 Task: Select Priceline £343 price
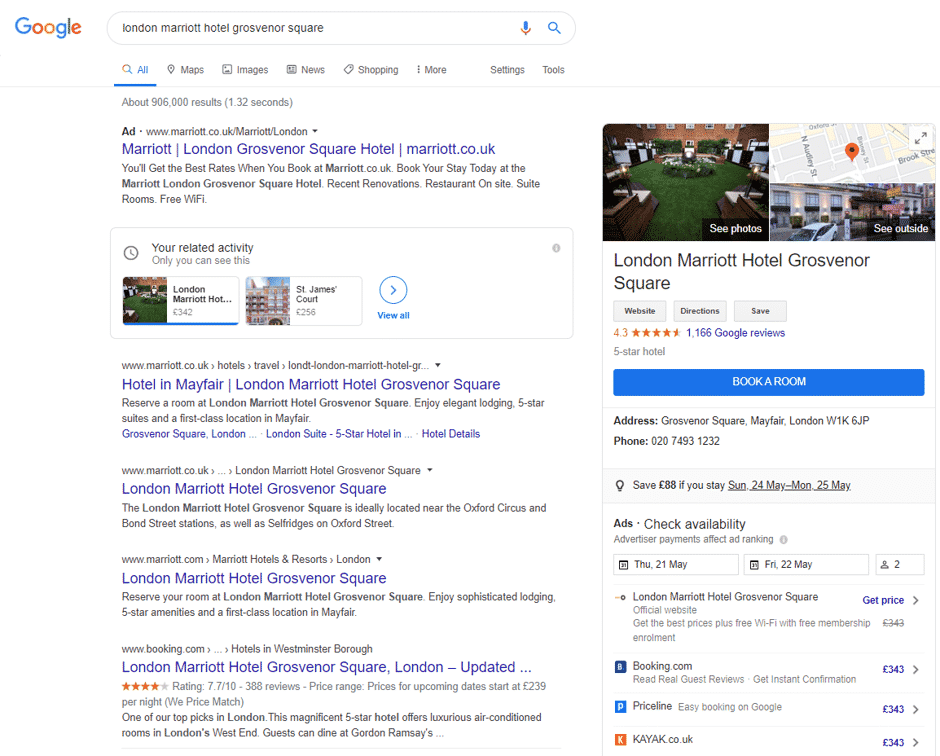[x=893, y=710]
